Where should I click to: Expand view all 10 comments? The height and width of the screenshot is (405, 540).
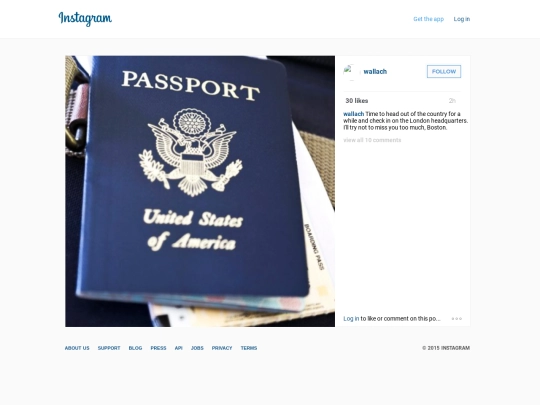pyautogui.click(x=372, y=140)
